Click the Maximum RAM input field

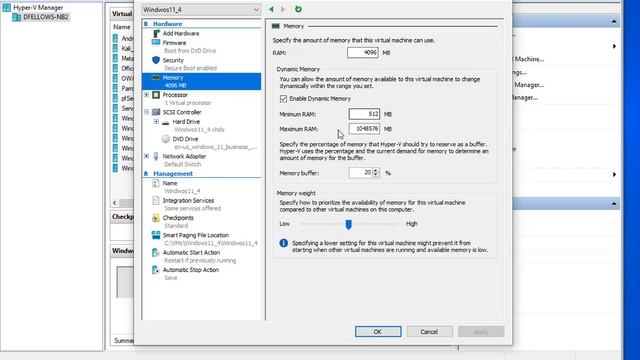[x=364, y=129]
